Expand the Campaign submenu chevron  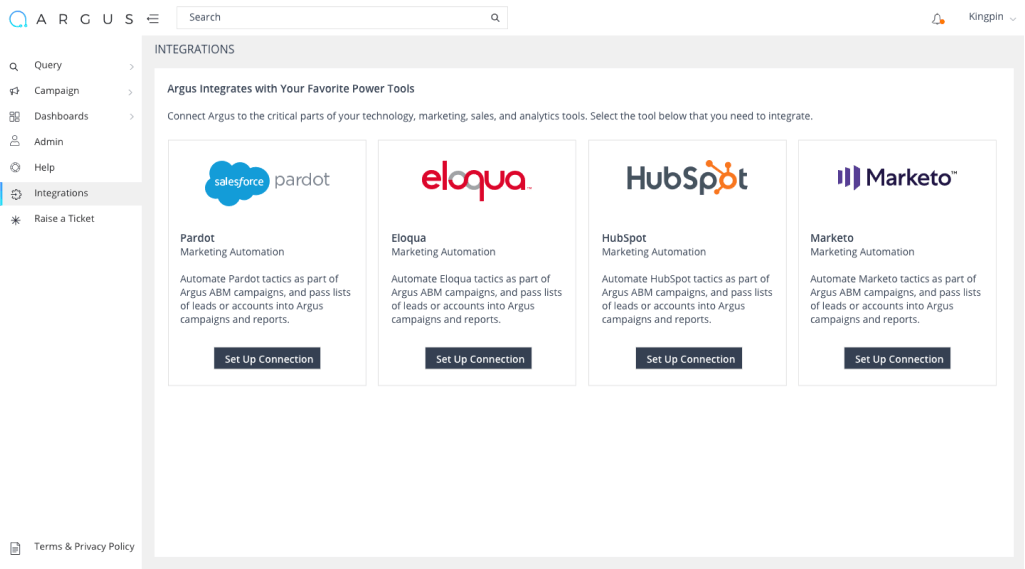pos(131,92)
